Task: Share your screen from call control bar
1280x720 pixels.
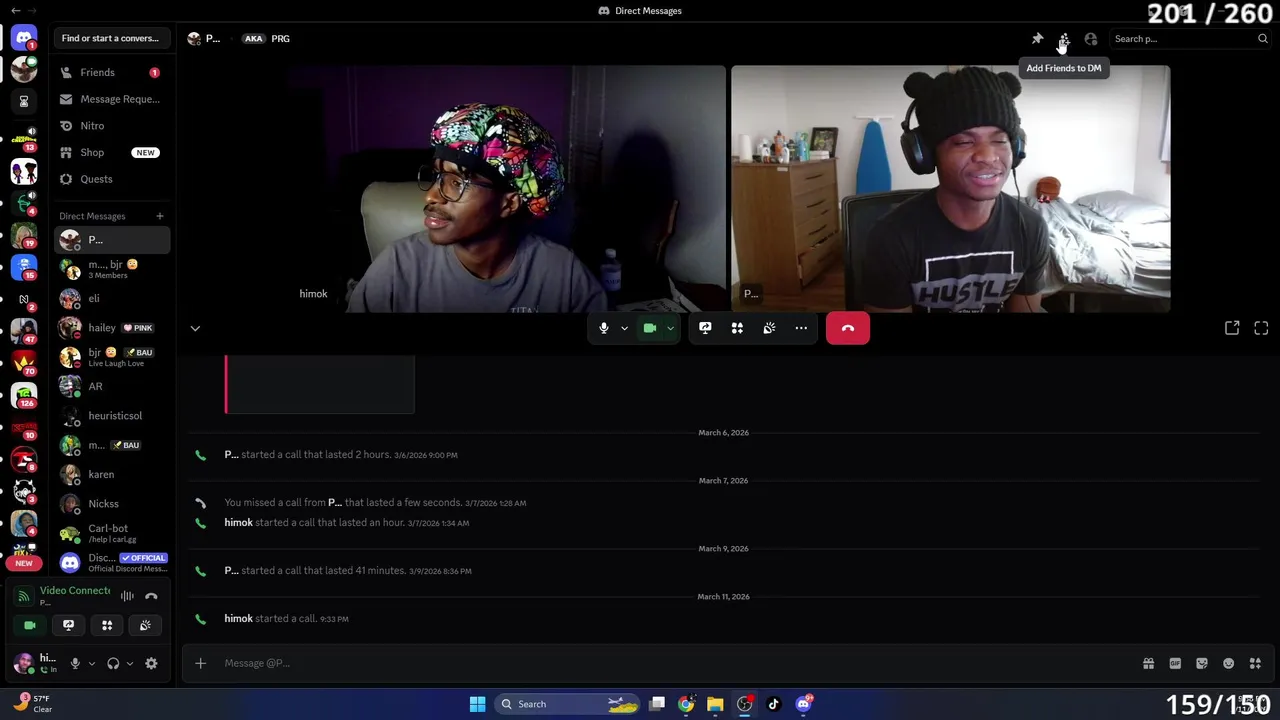Action: coord(705,328)
